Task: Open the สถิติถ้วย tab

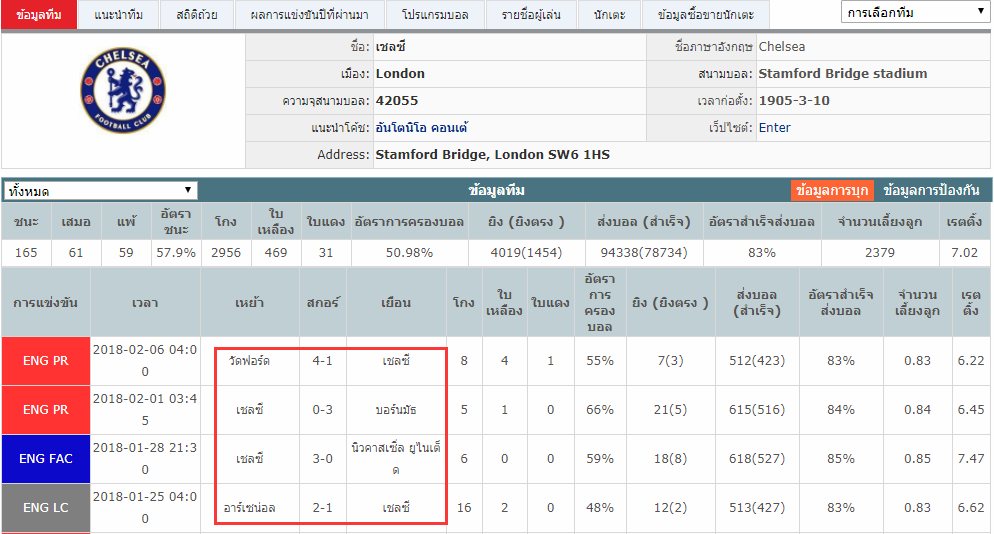Action: coord(197,15)
